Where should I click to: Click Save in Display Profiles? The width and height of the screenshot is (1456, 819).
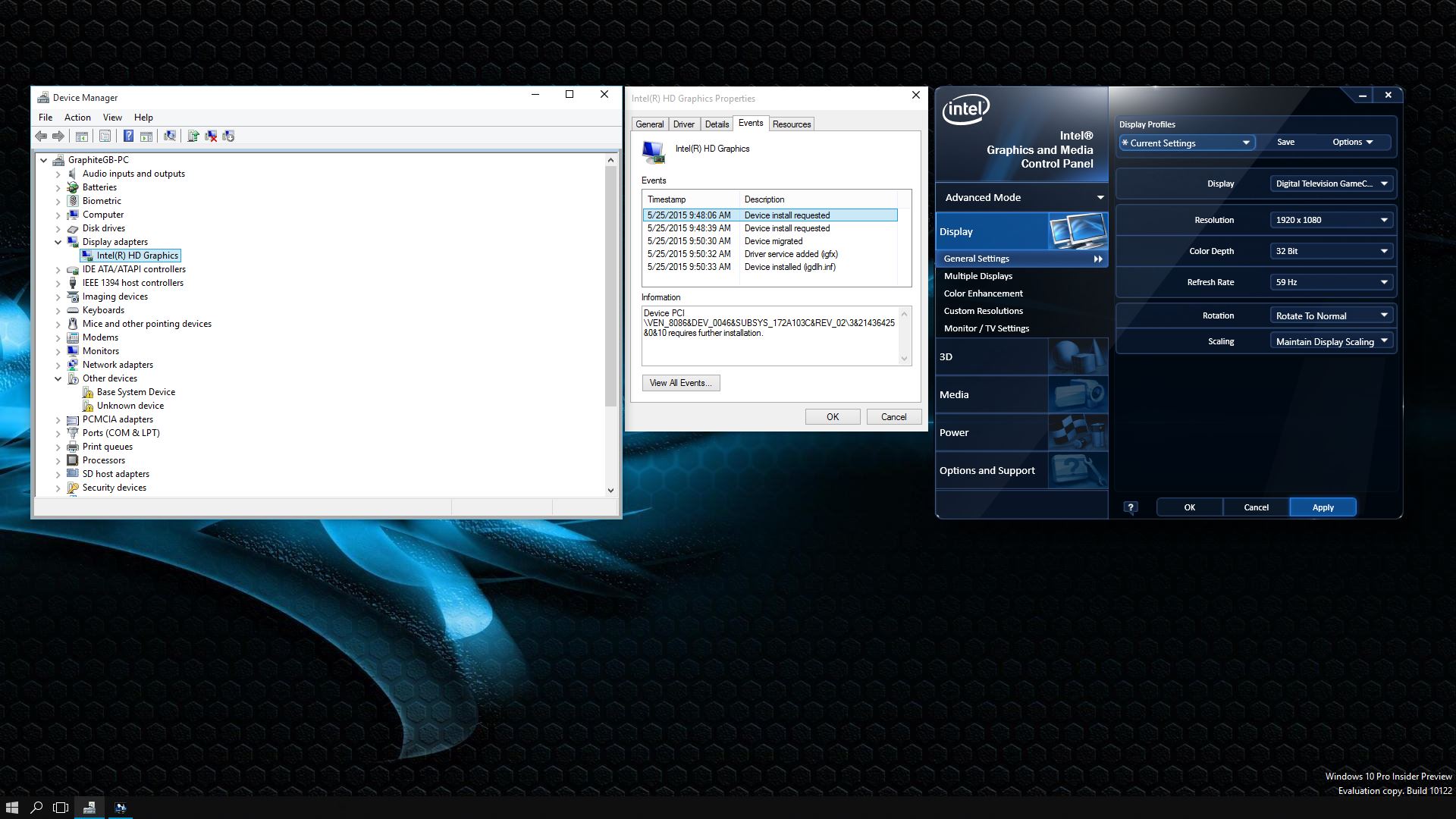tap(1285, 142)
